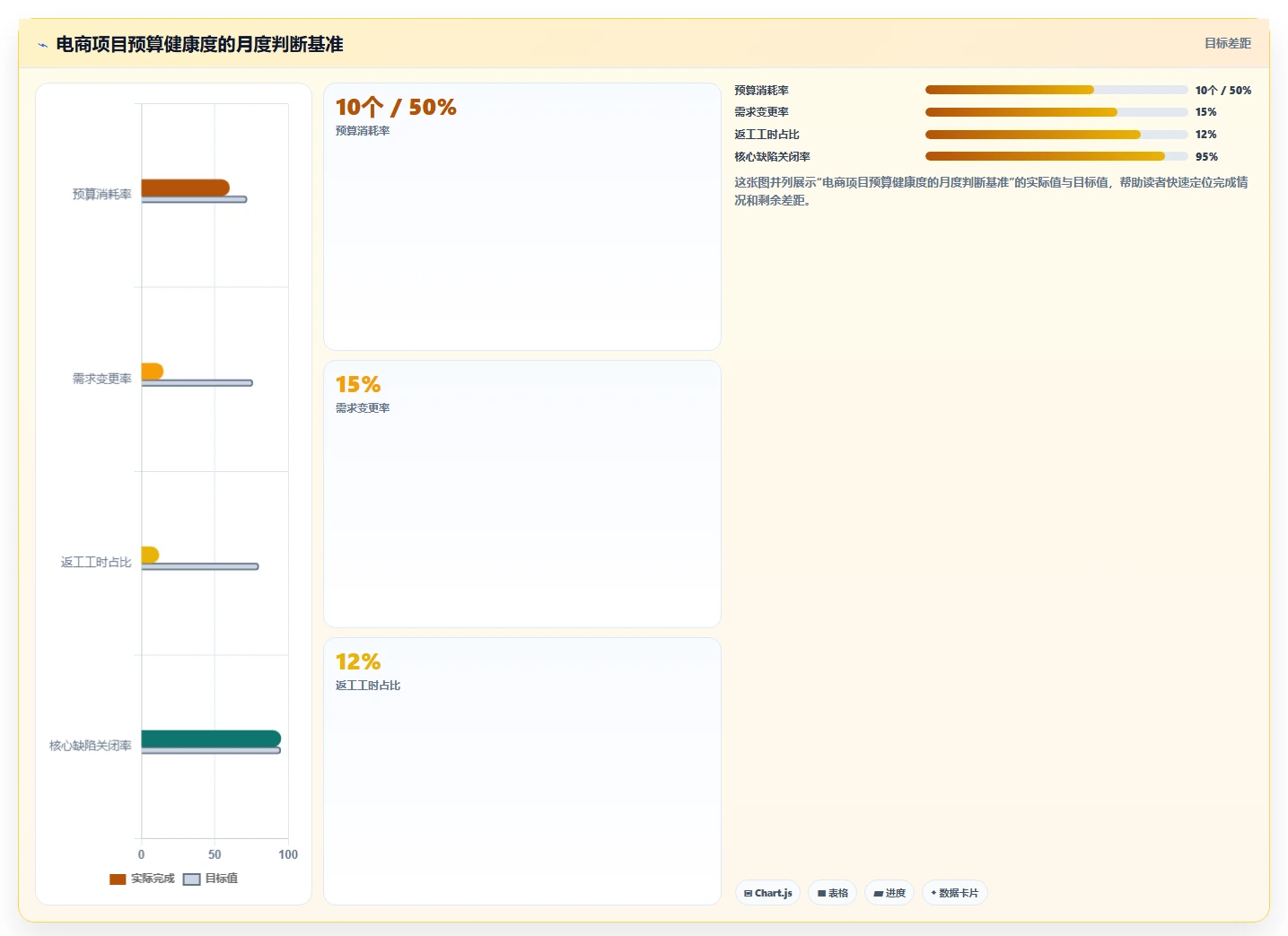Click the 50 tick on the x-axis

215,854
